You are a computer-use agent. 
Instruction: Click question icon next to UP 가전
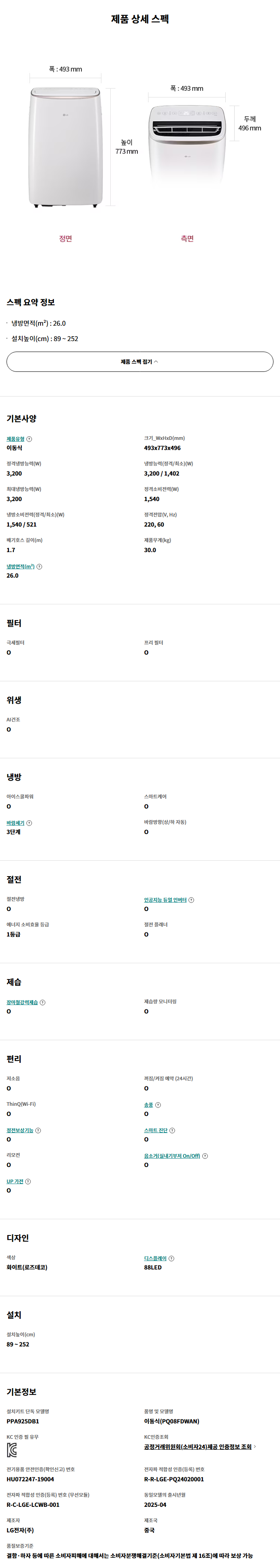(28, 1182)
